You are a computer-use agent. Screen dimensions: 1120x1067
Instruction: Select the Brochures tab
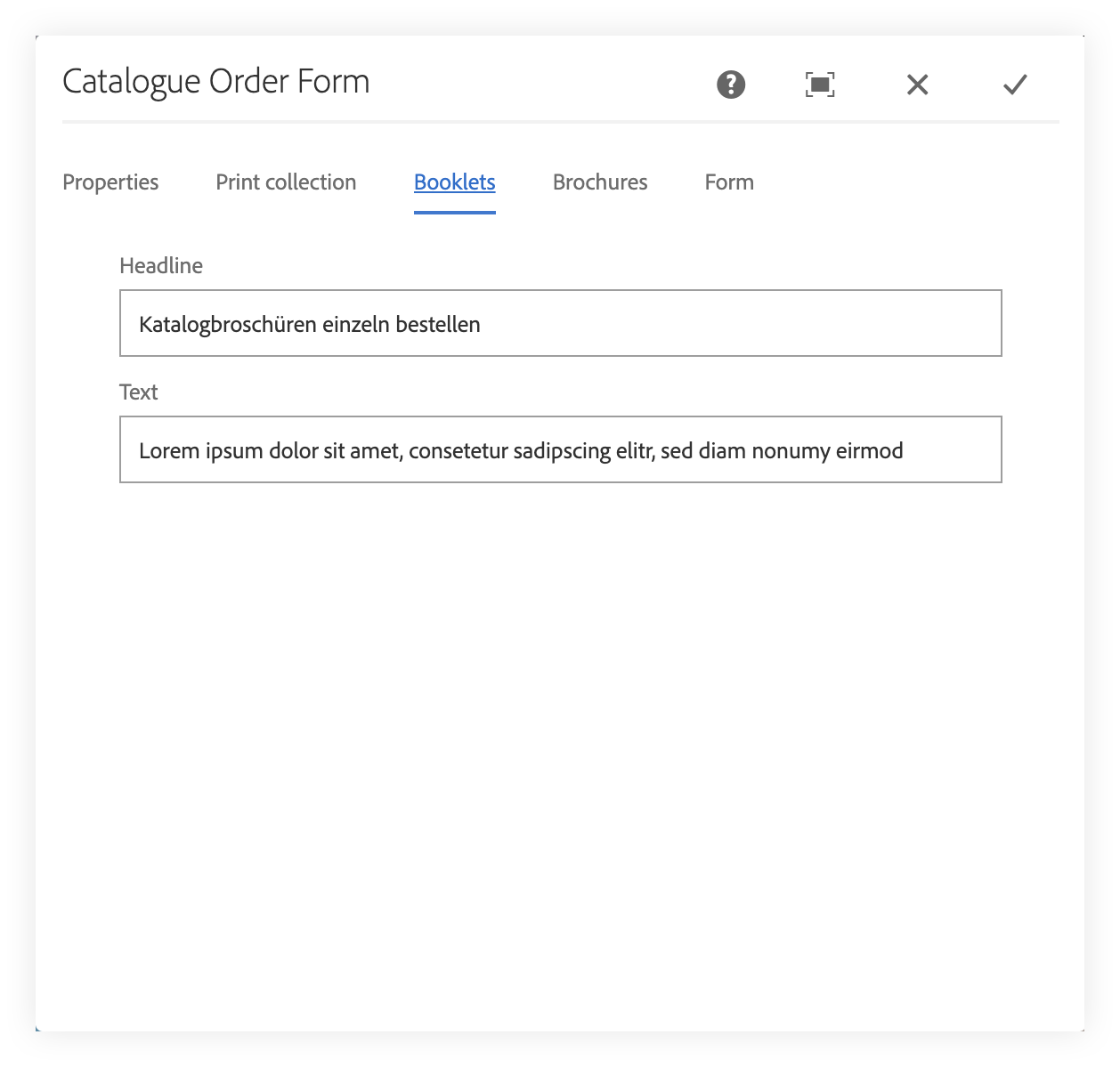pyautogui.click(x=599, y=182)
